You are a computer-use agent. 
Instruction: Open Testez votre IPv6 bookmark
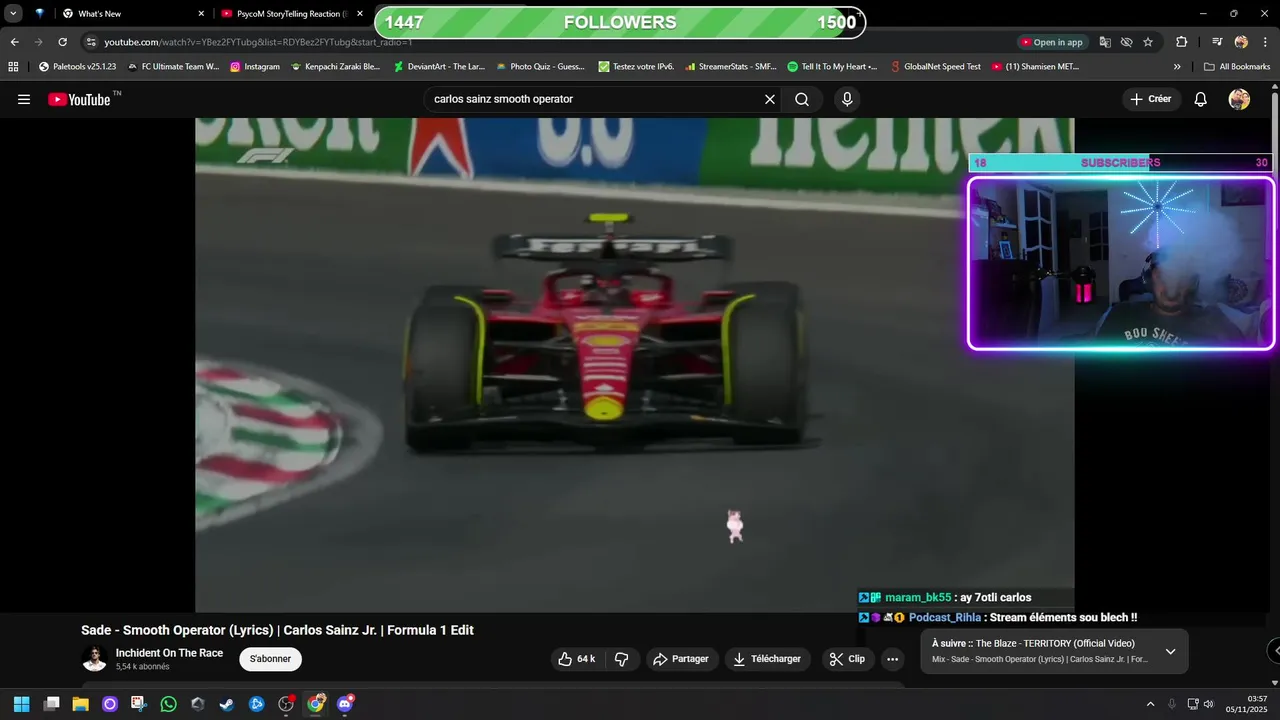[636, 67]
